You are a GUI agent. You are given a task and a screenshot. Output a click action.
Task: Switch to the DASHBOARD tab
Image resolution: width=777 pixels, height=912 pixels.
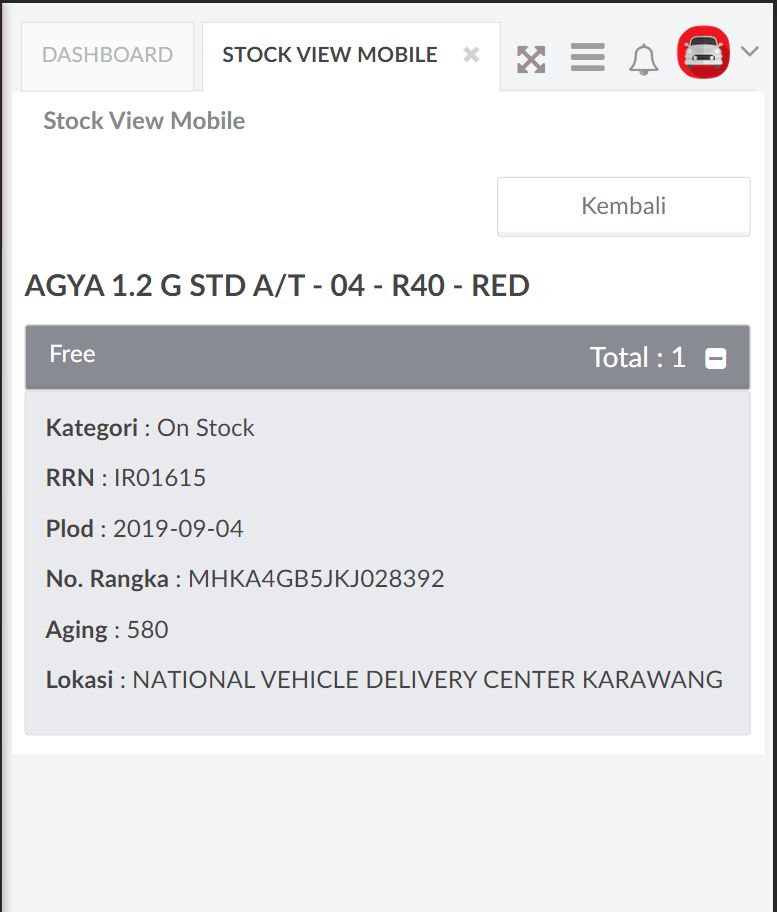[x=107, y=55]
